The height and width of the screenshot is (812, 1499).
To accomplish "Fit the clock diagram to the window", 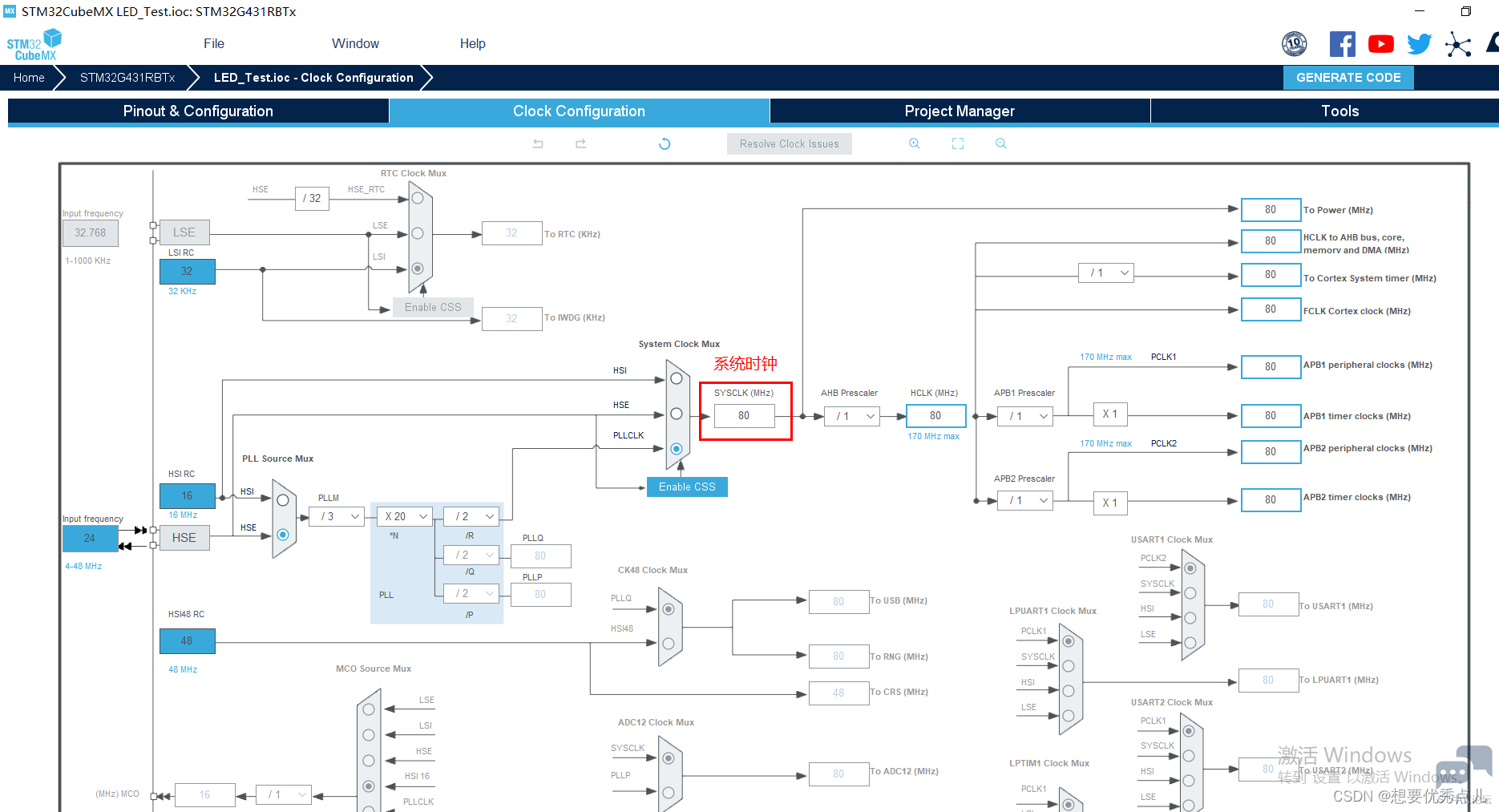I will tap(958, 143).
